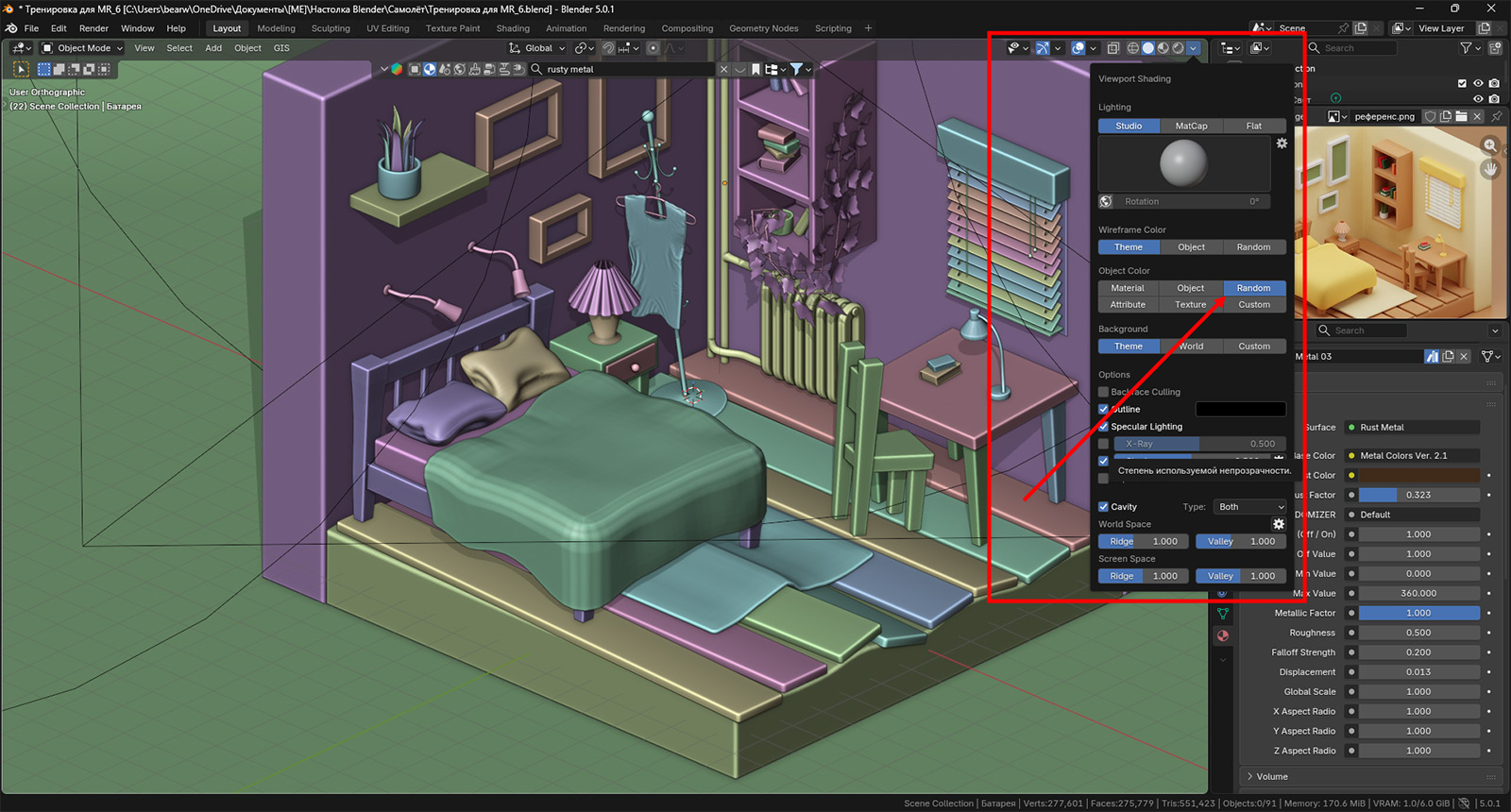Open World Space cavity settings gear
Viewport: 1511px width, 812px height.
pyautogui.click(x=1279, y=524)
